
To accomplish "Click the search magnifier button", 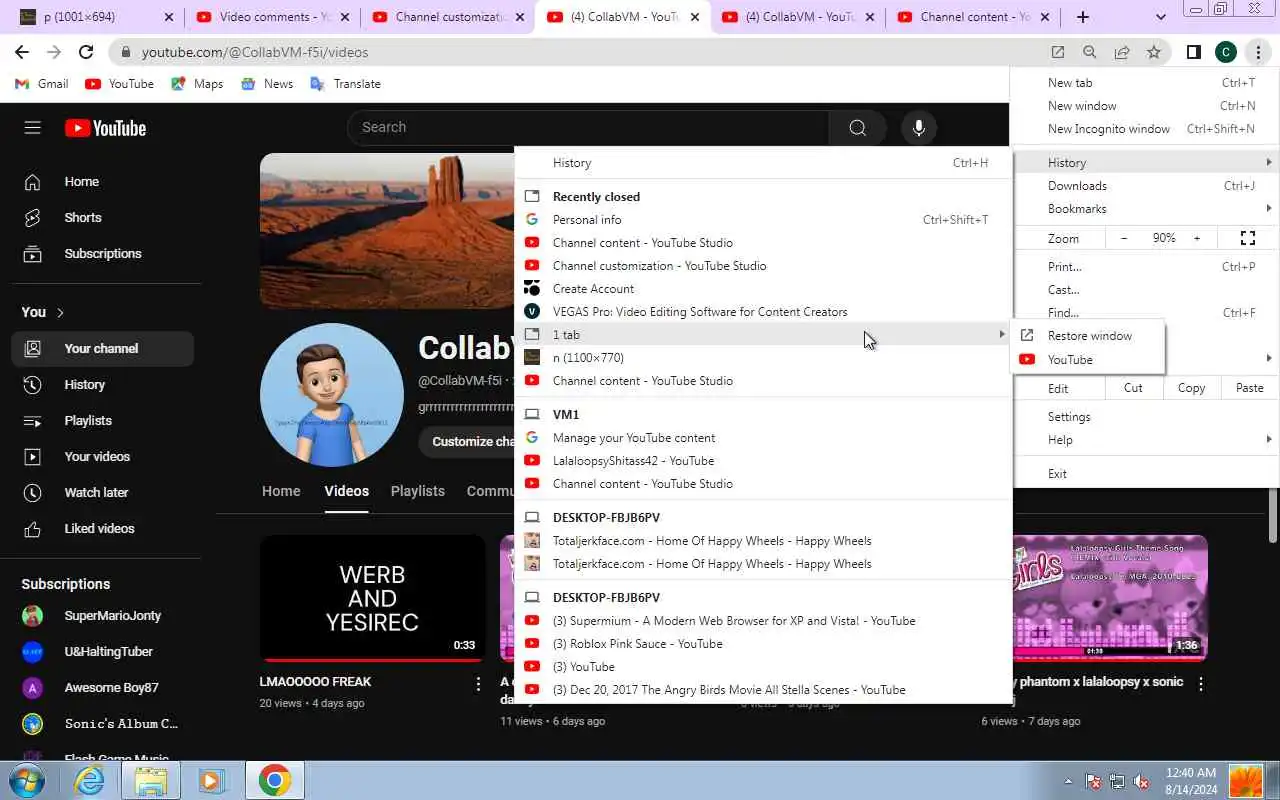I will coord(857,127).
